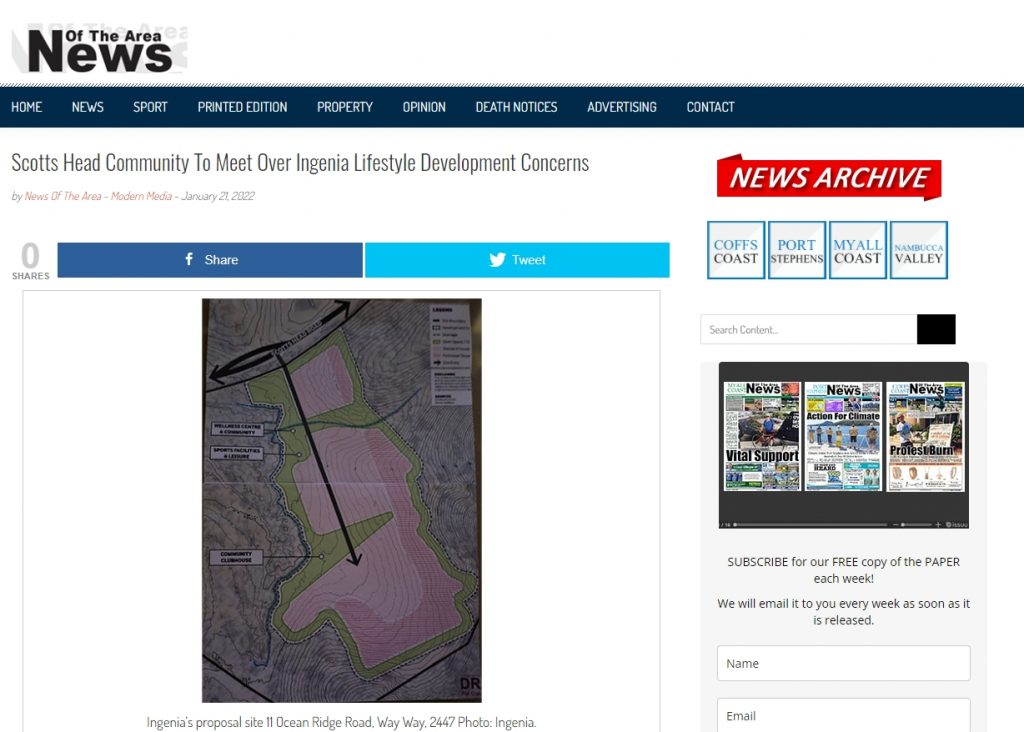Share article on Facebook

click(210, 260)
